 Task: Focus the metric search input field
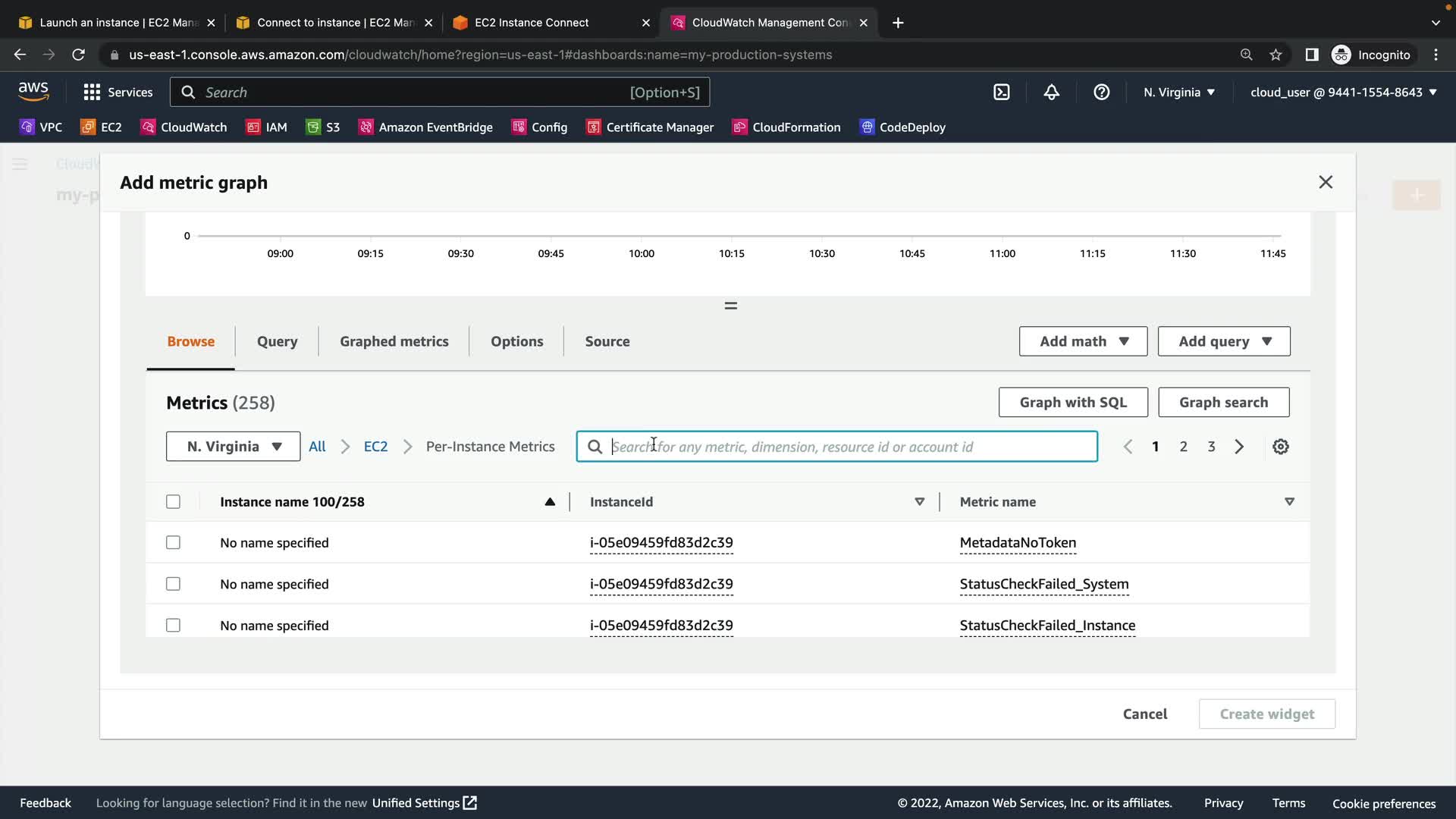coord(849,447)
